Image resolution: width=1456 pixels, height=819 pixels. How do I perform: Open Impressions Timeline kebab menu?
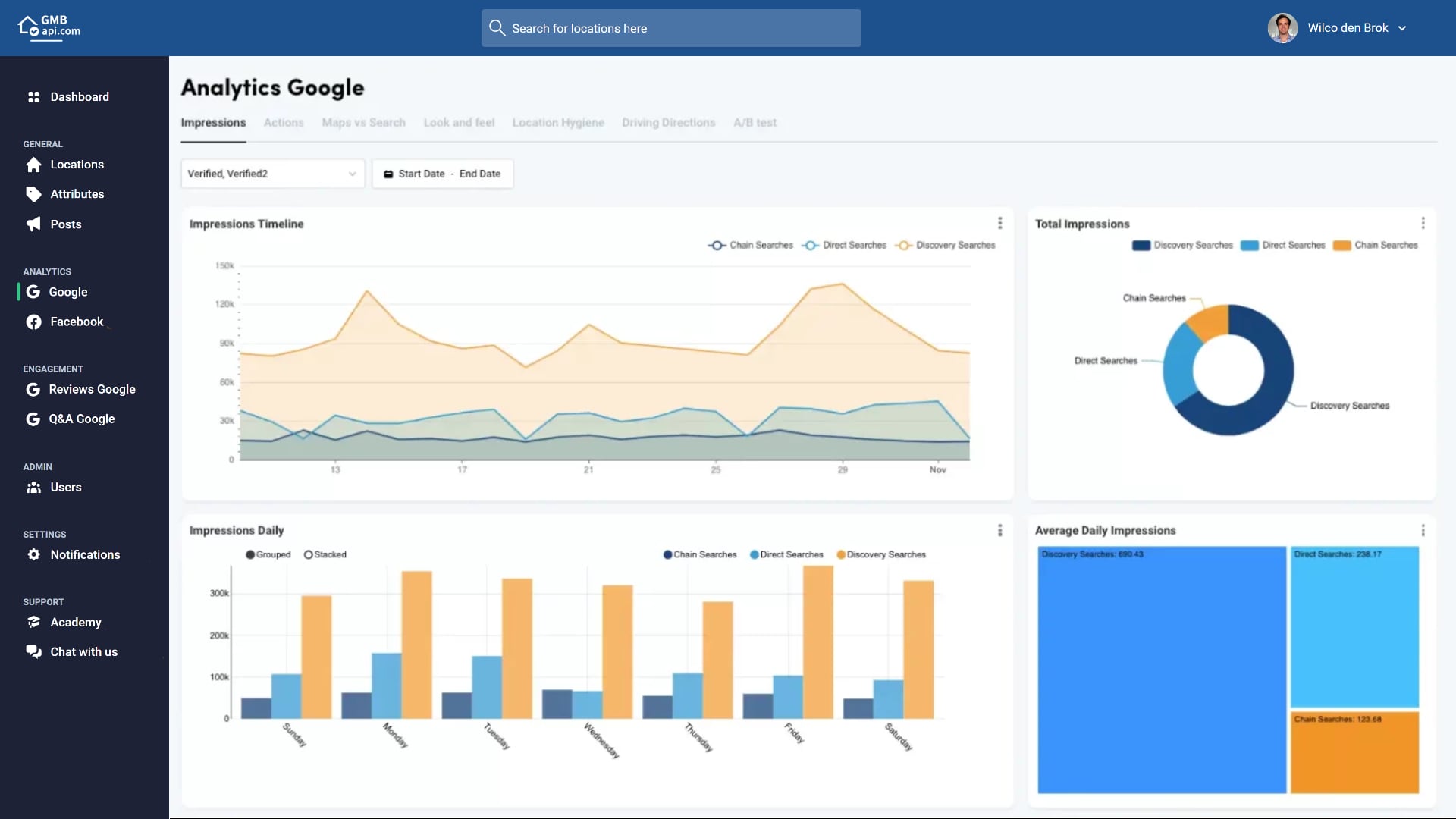pyautogui.click(x=999, y=223)
